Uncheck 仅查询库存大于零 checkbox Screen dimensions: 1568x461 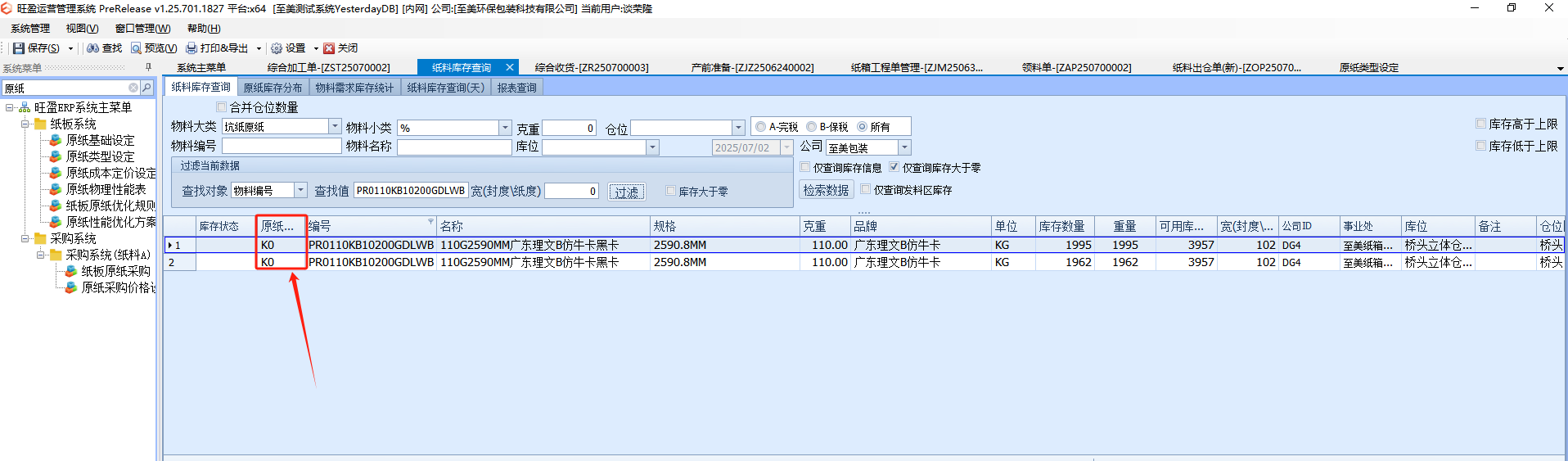(x=894, y=167)
